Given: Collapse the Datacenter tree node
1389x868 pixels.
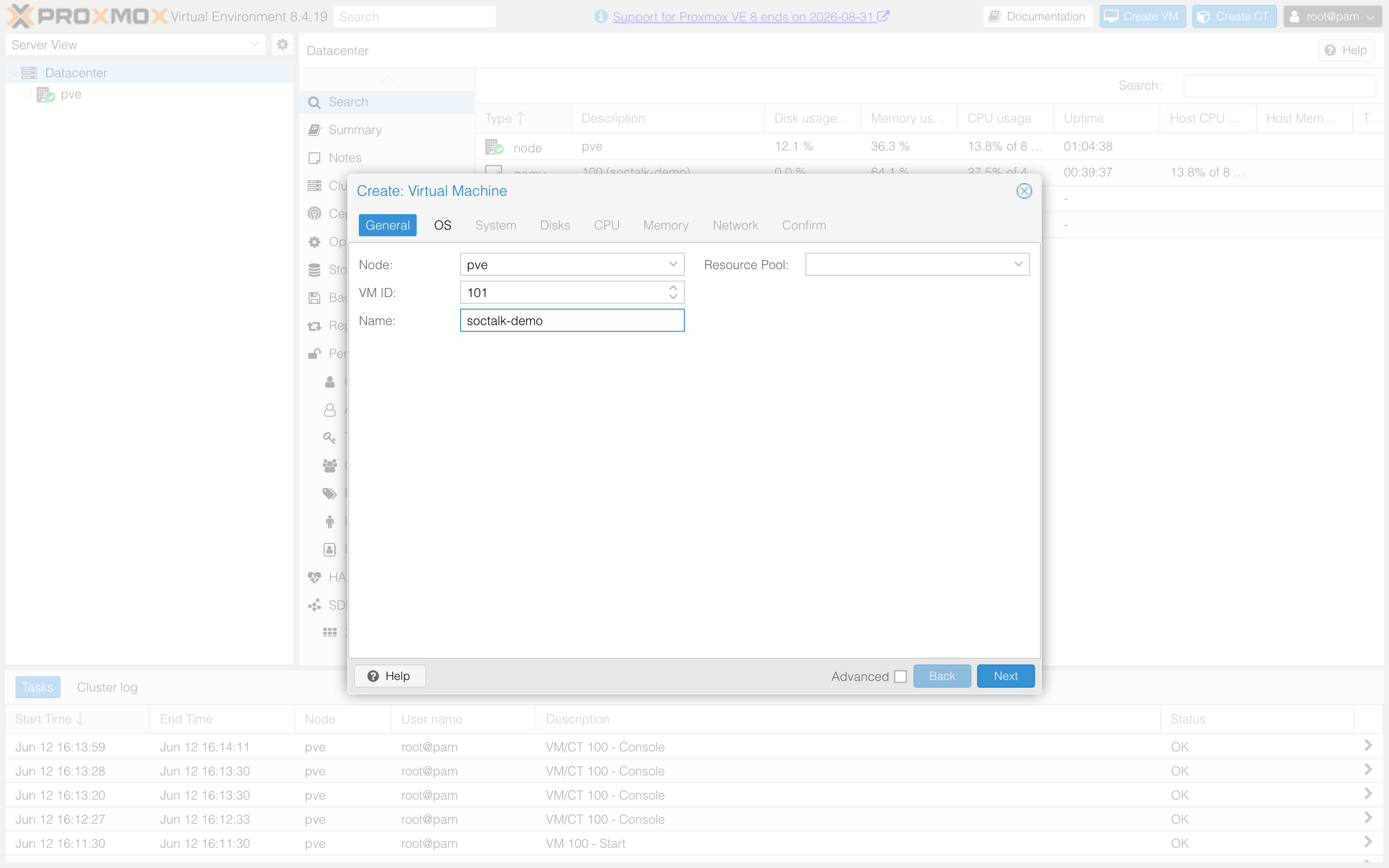Looking at the screenshot, I should click(14, 73).
